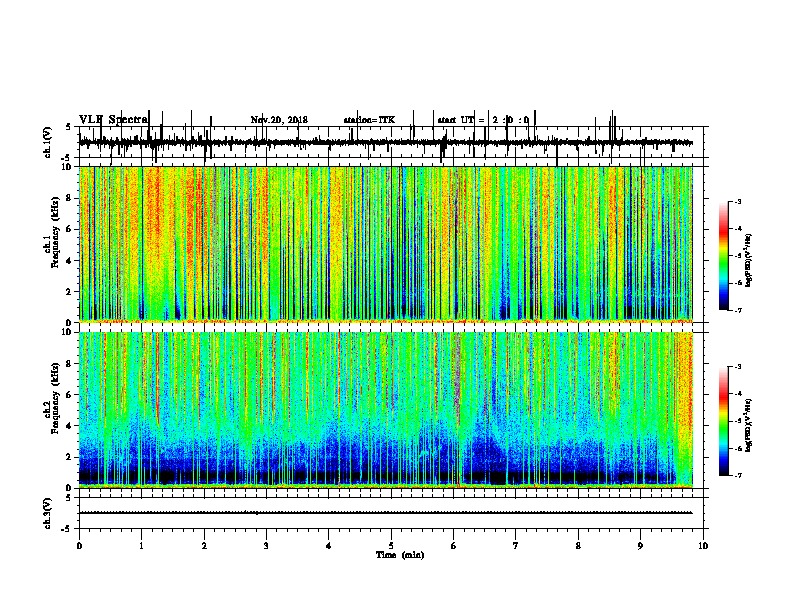Click the time axis tick label "3"
The width and height of the screenshot is (792, 612).
[x=266, y=546]
